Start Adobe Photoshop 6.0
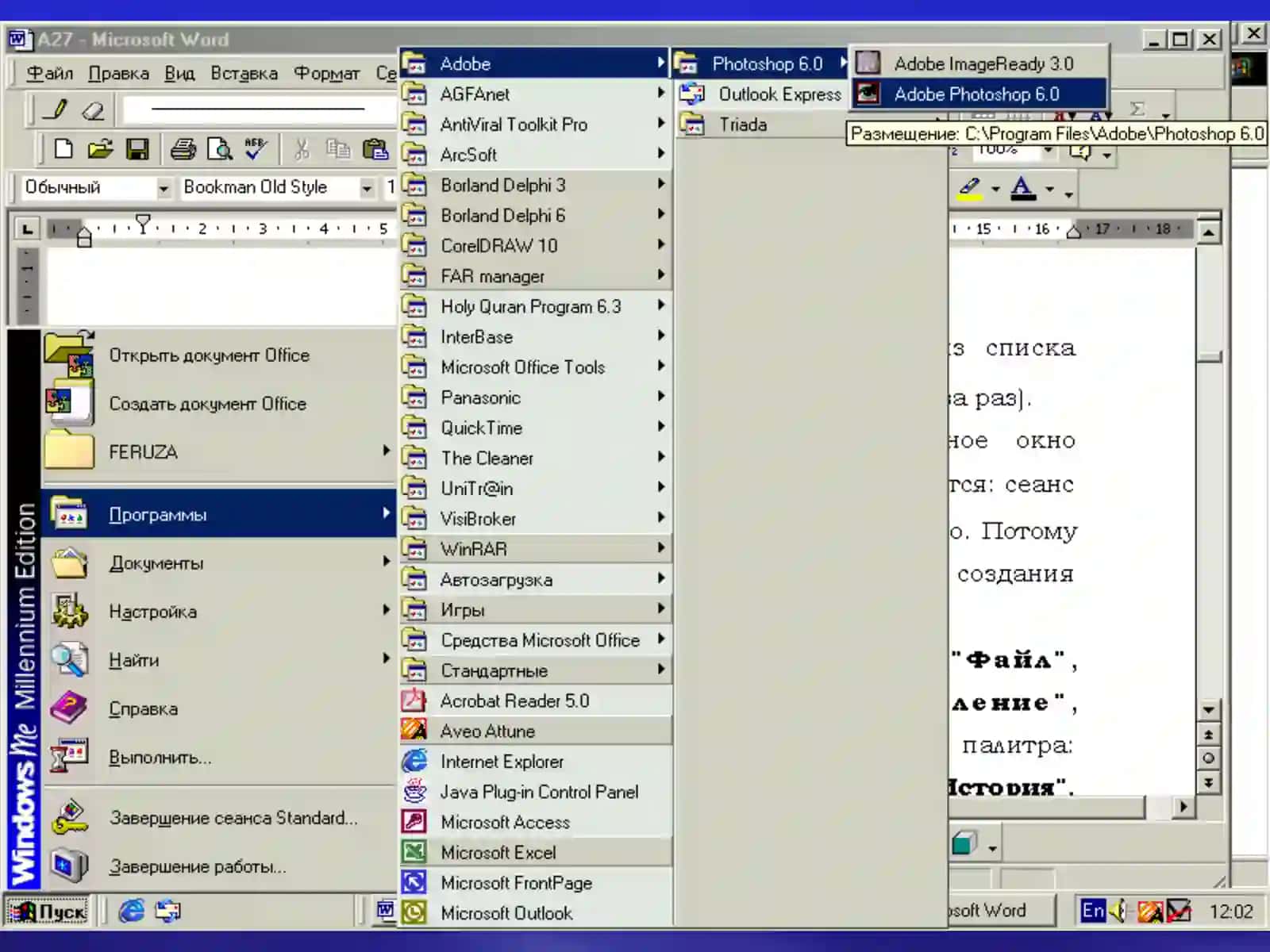This screenshot has width=1270, height=952. click(978, 94)
